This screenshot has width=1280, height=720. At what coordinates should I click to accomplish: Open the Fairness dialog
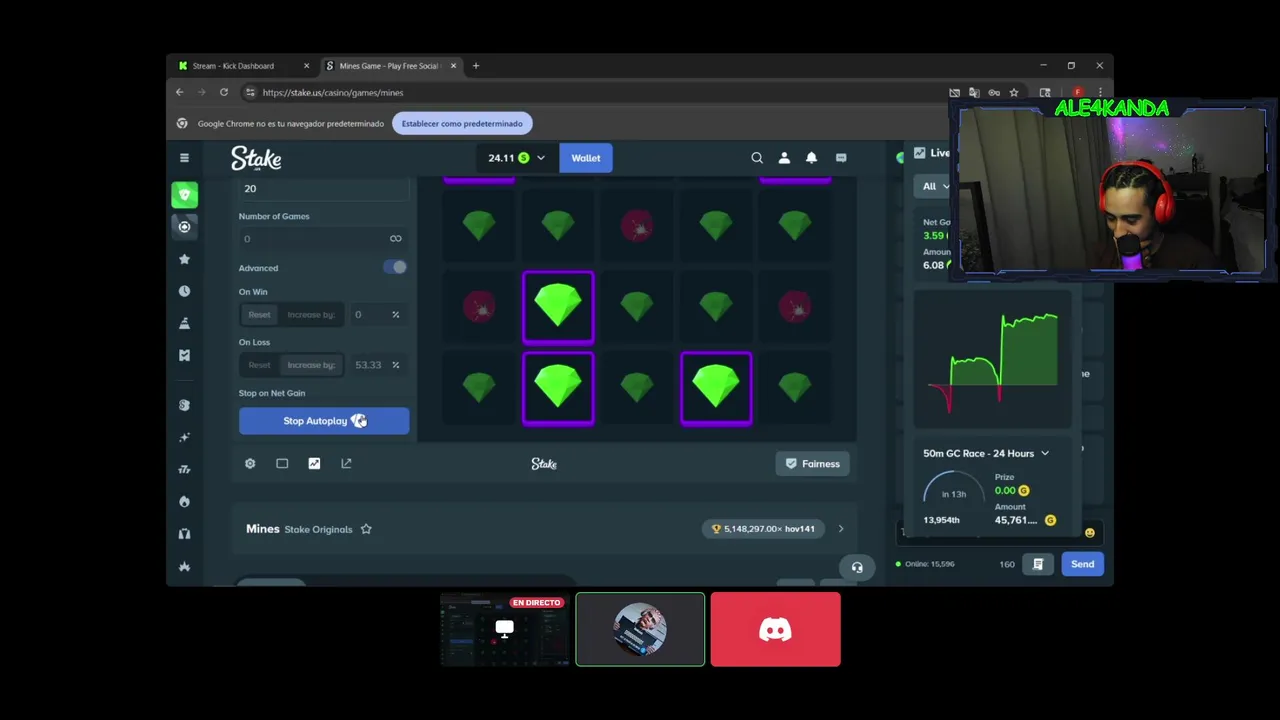(x=812, y=464)
